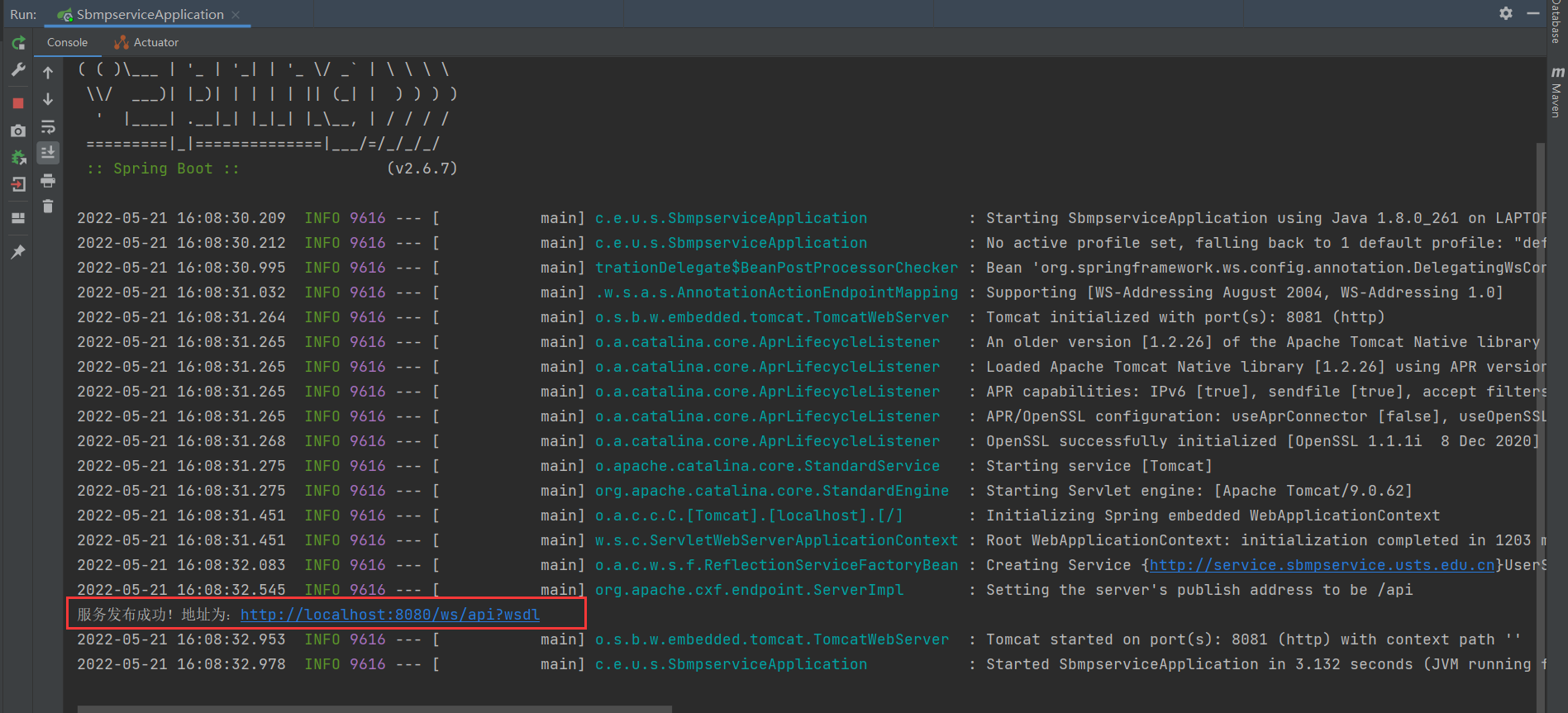Toggle soft-wrap for console output
This screenshot has width=1568, height=713.
[x=48, y=126]
